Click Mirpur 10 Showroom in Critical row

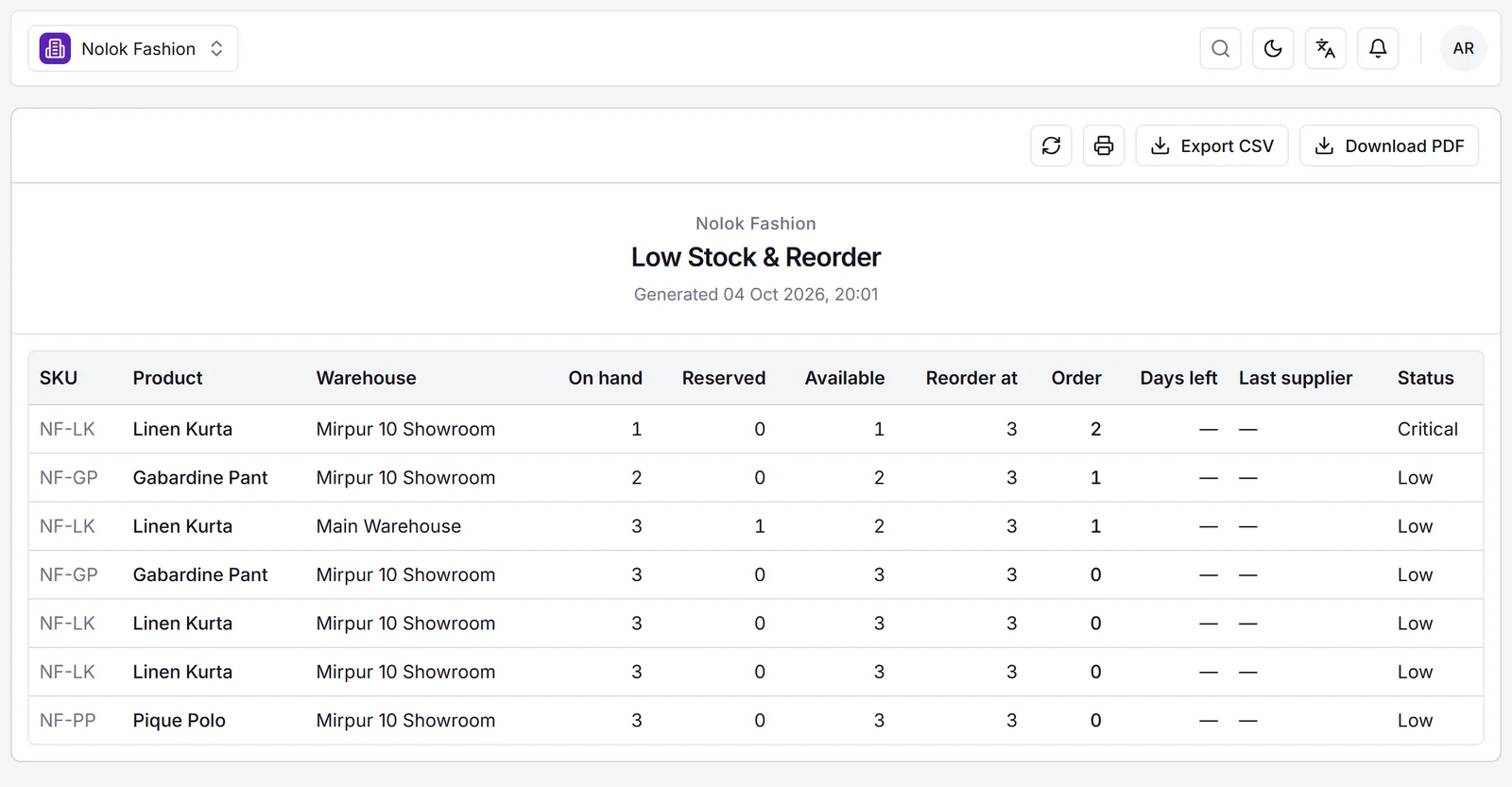405,429
